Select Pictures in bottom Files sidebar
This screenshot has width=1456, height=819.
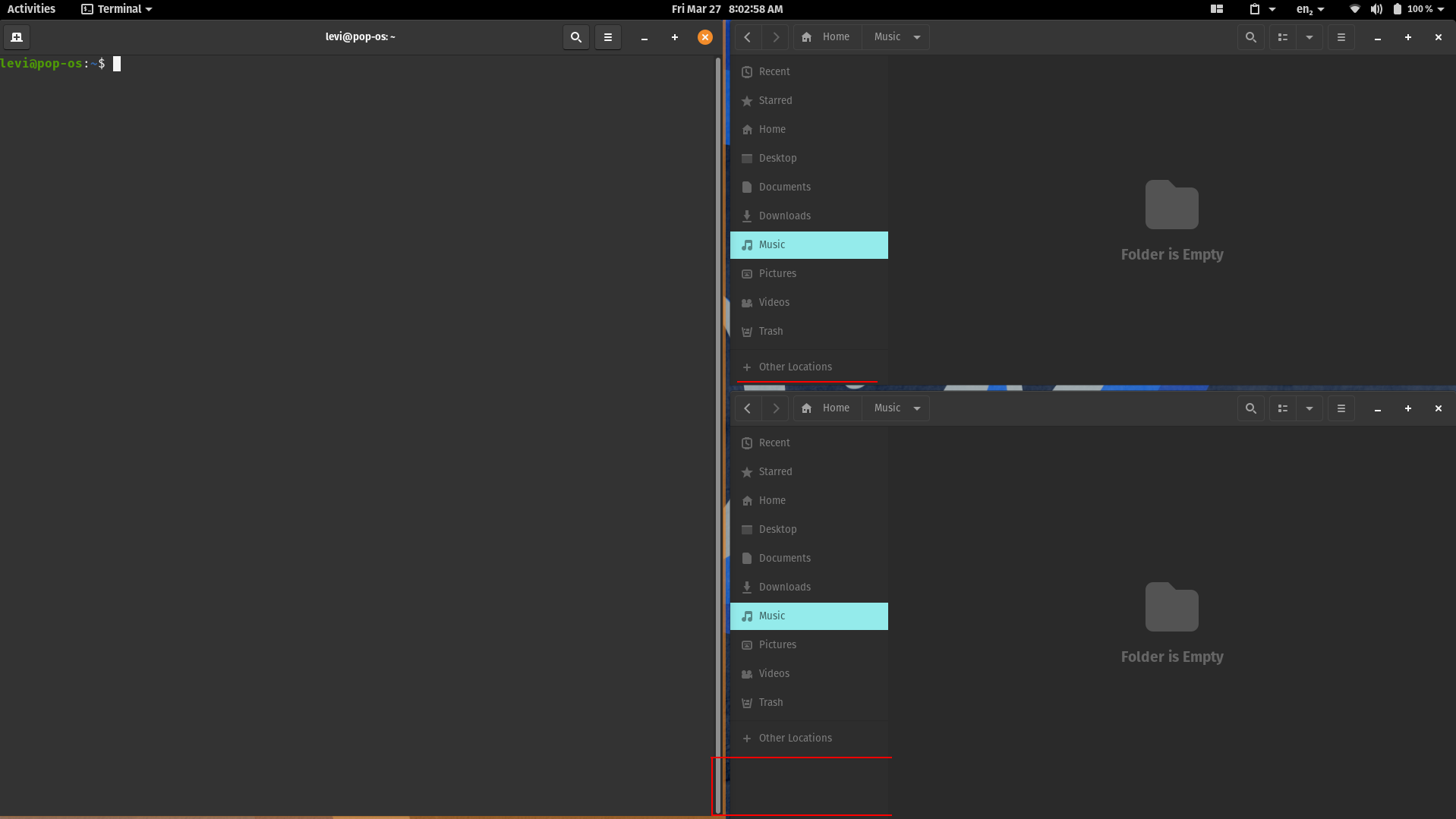click(x=809, y=645)
